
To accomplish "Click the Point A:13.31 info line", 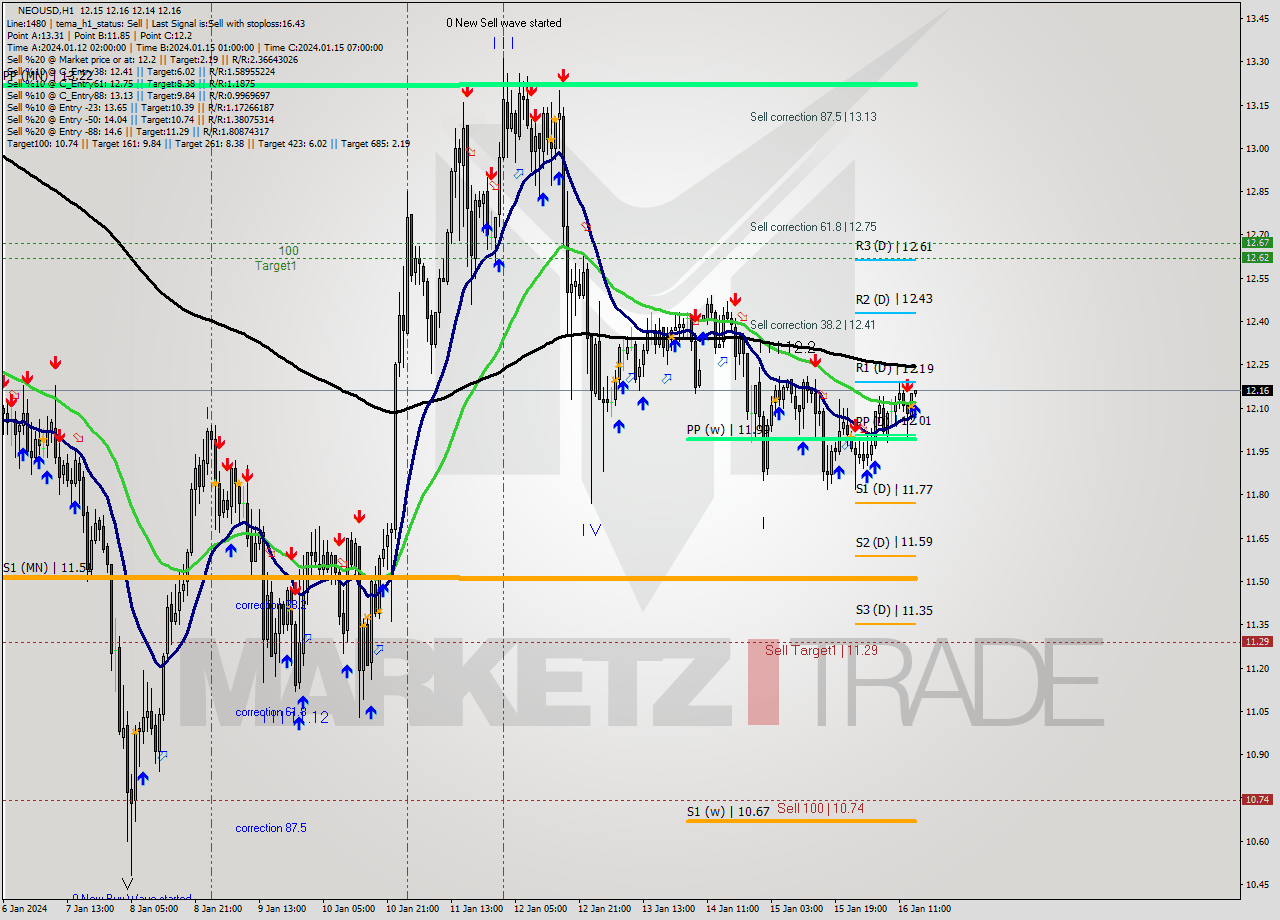I will [x=99, y=35].
